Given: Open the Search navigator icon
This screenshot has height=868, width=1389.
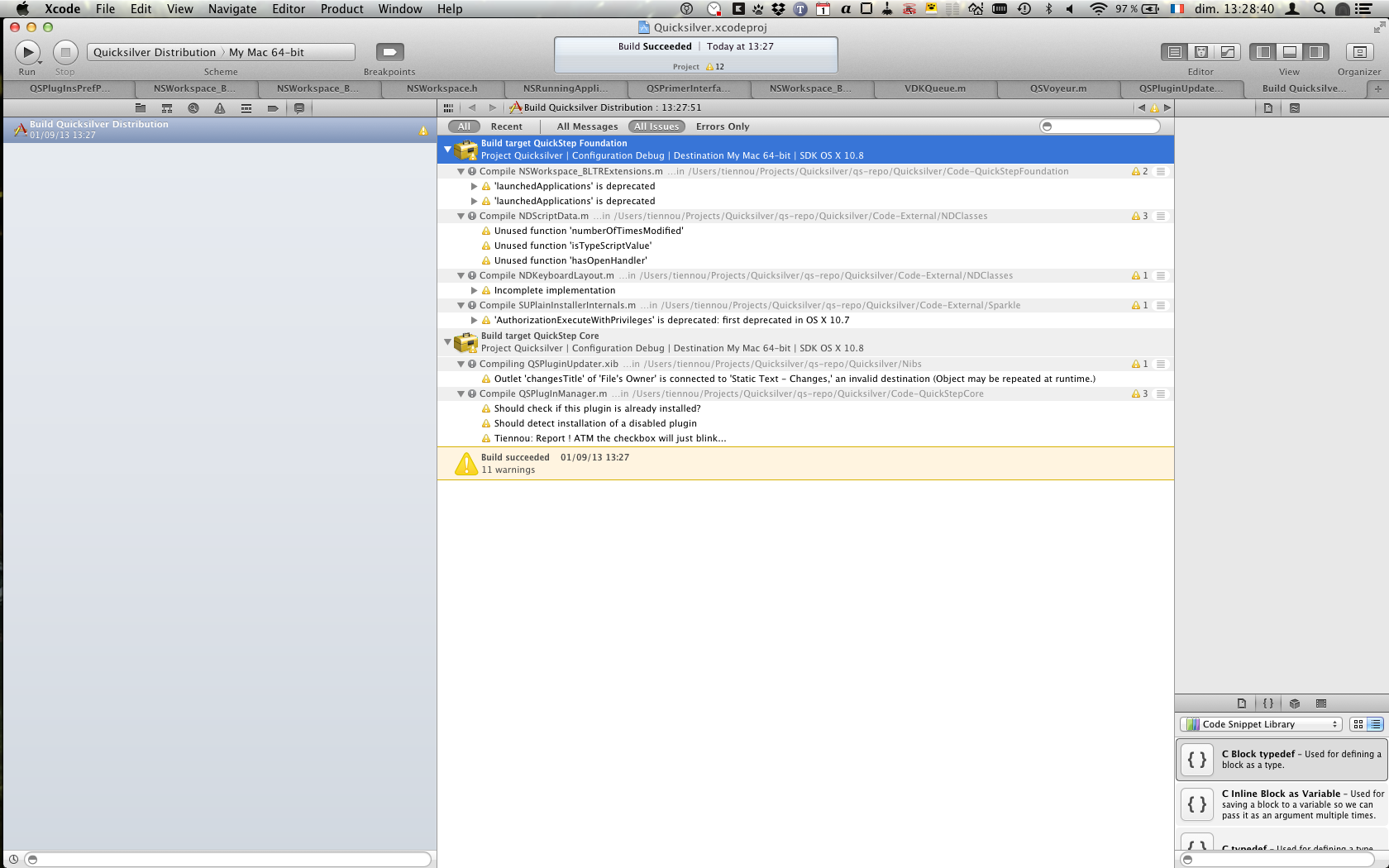Looking at the screenshot, I should tap(193, 108).
